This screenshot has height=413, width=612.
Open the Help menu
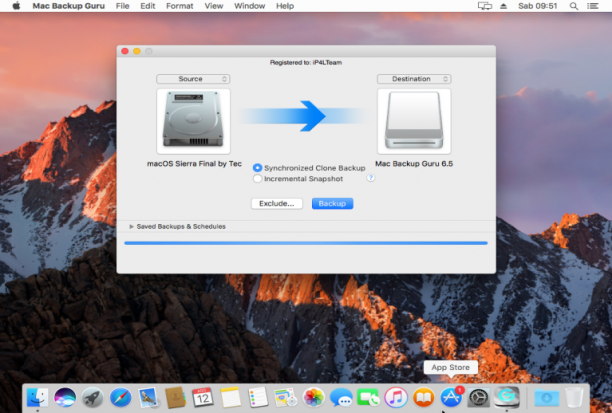285,6
